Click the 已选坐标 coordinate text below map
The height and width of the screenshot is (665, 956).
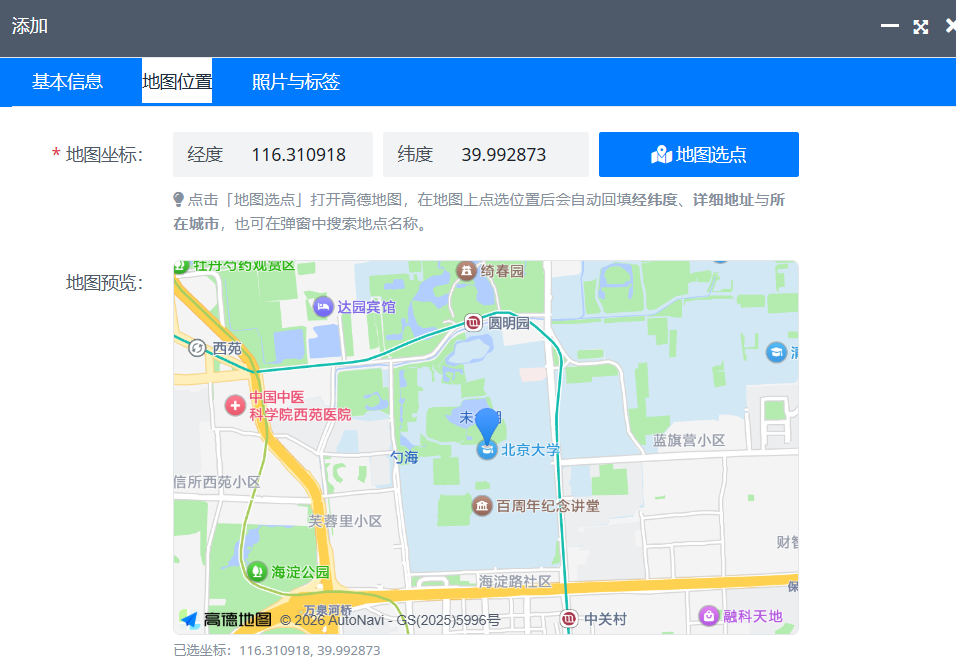(277, 650)
